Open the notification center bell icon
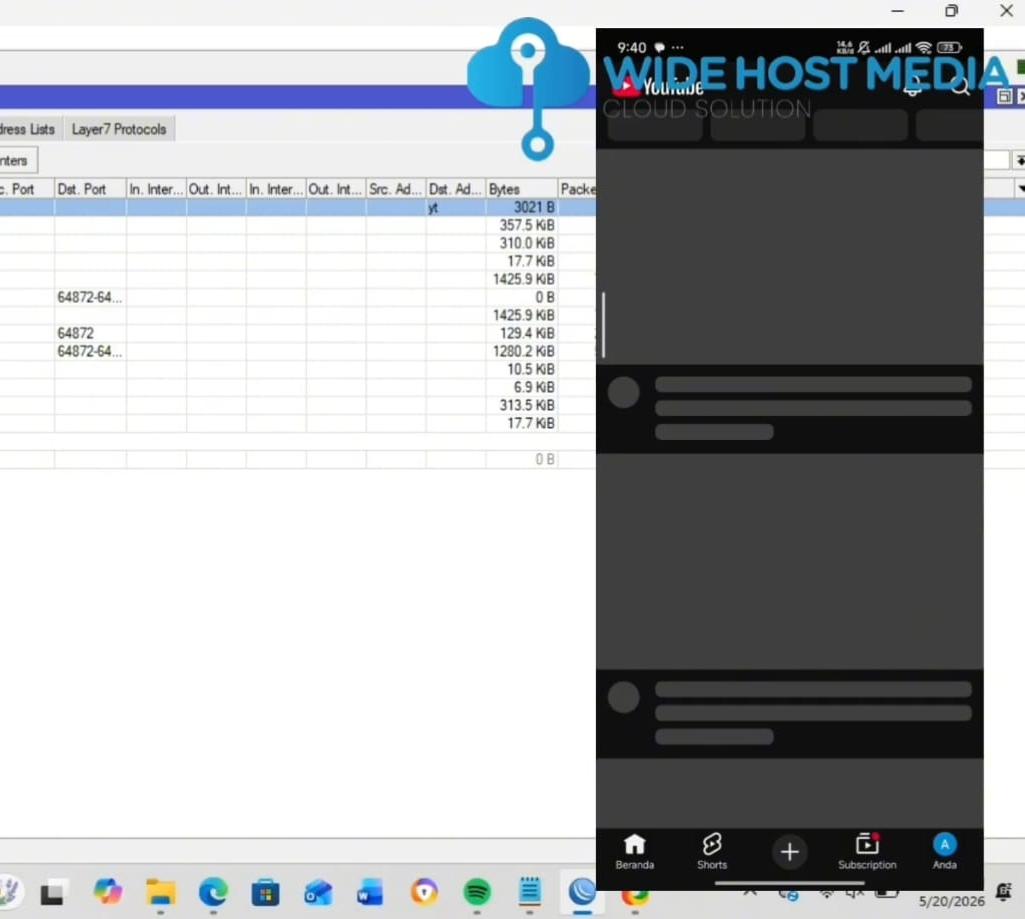Image resolution: width=1025 pixels, height=919 pixels. coord(1003,892)
